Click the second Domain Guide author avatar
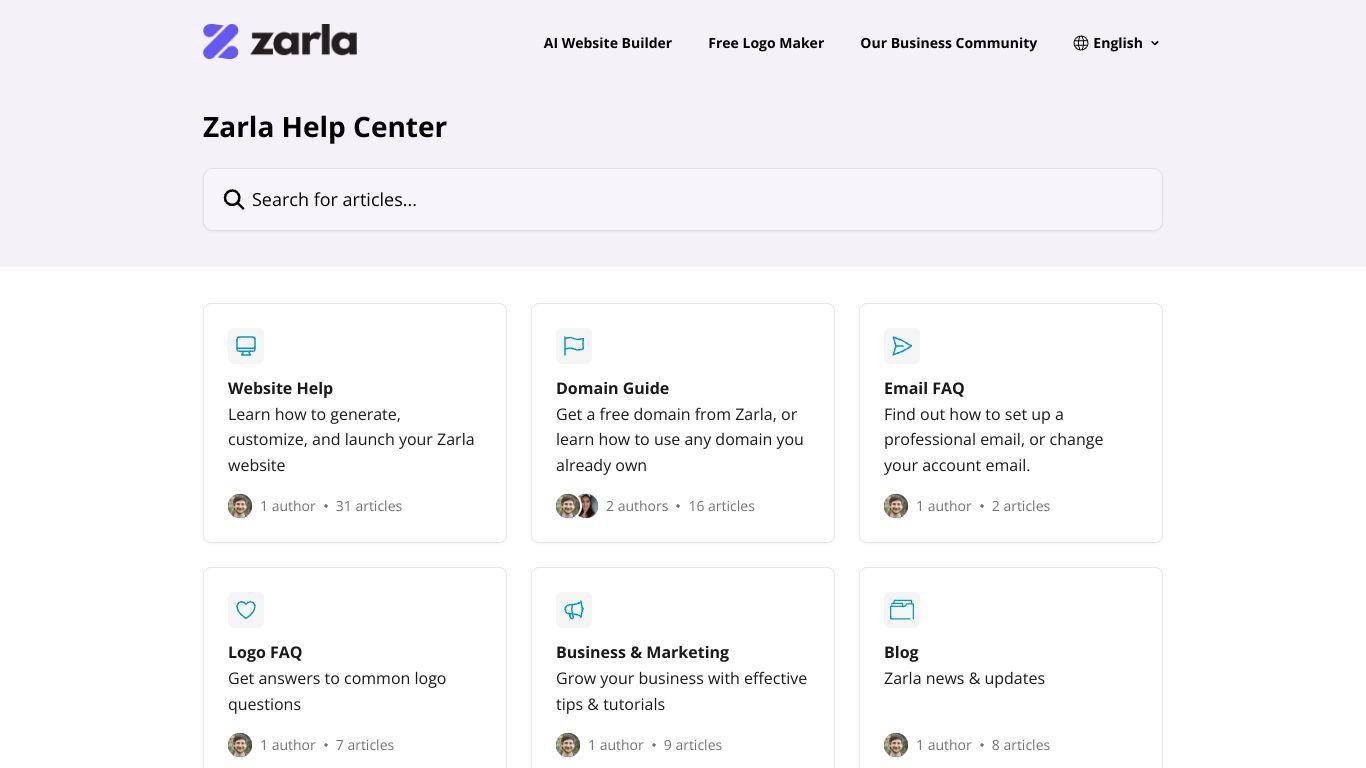This screenshot has width=1366, height=768. click(x=588, y=506)
